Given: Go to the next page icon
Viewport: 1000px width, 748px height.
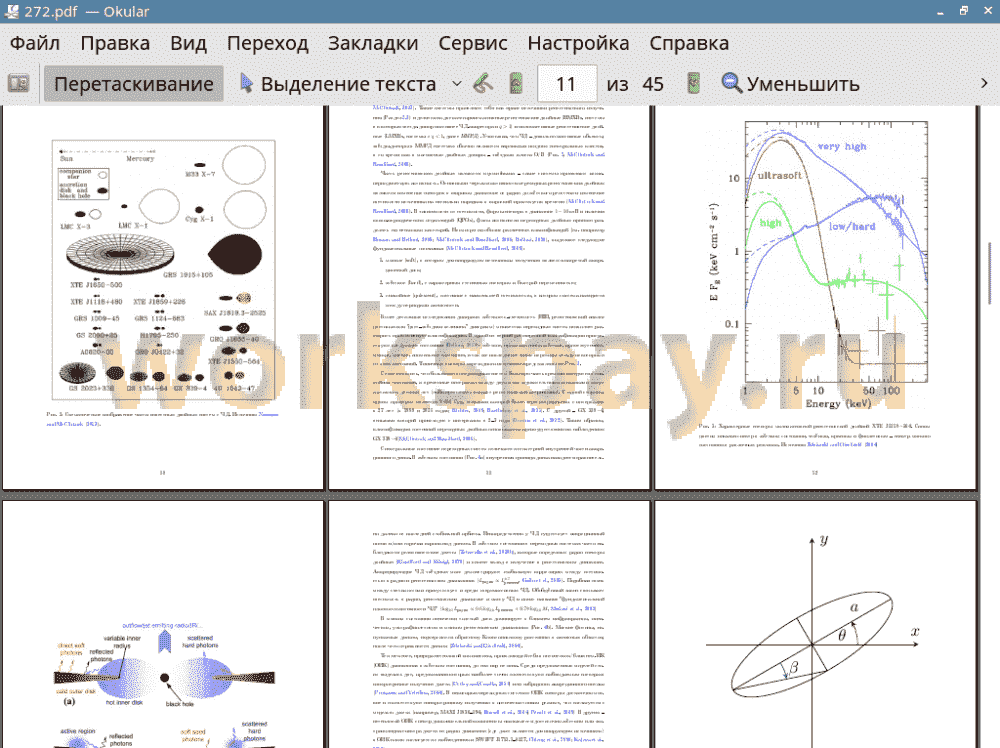Looking at the screenshot, I should pos(693,84).
